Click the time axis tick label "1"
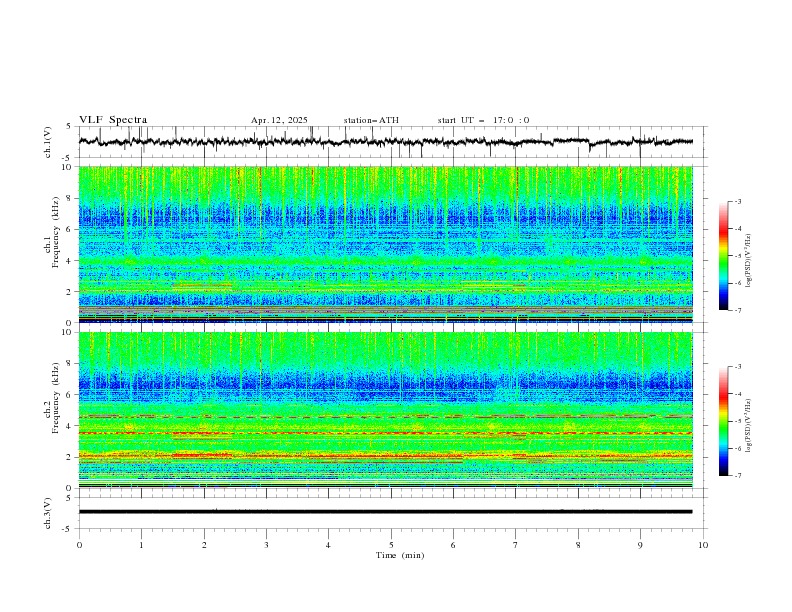The width and height of the screenshot is (792, 612). click(x=141, y=545)
